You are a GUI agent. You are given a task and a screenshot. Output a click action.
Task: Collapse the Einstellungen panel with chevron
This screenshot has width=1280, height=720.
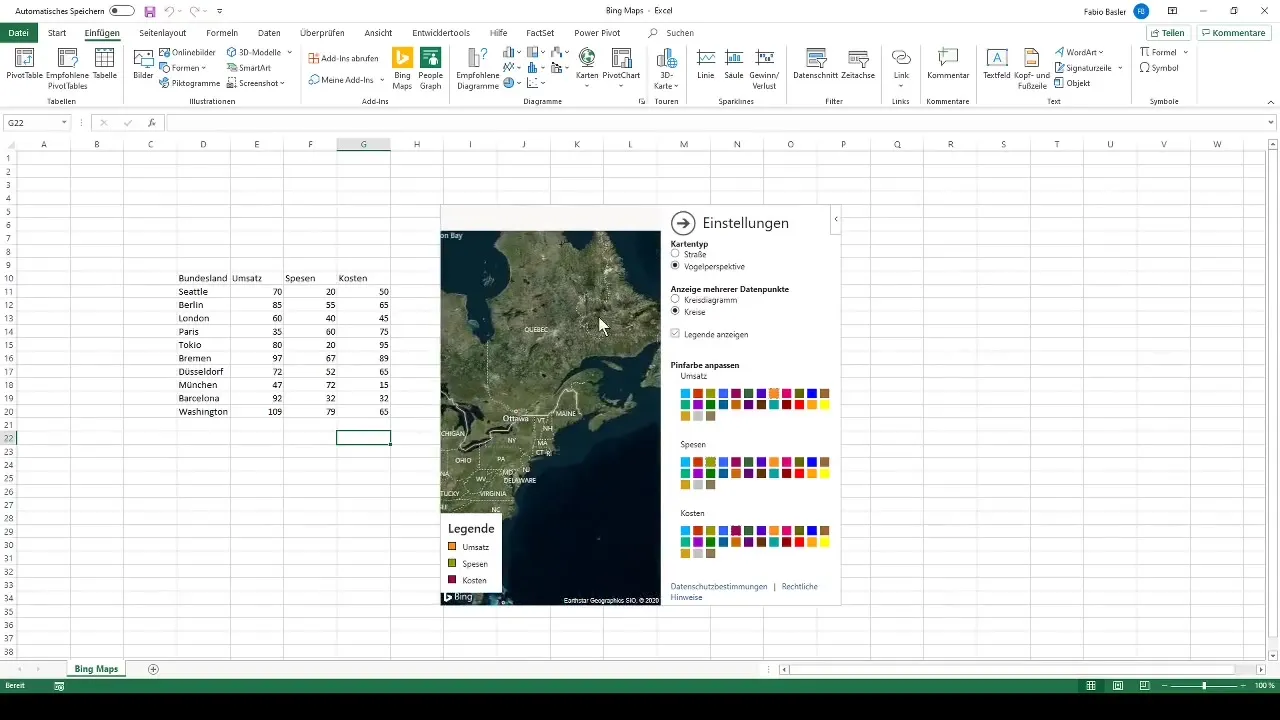pos(836,219)
